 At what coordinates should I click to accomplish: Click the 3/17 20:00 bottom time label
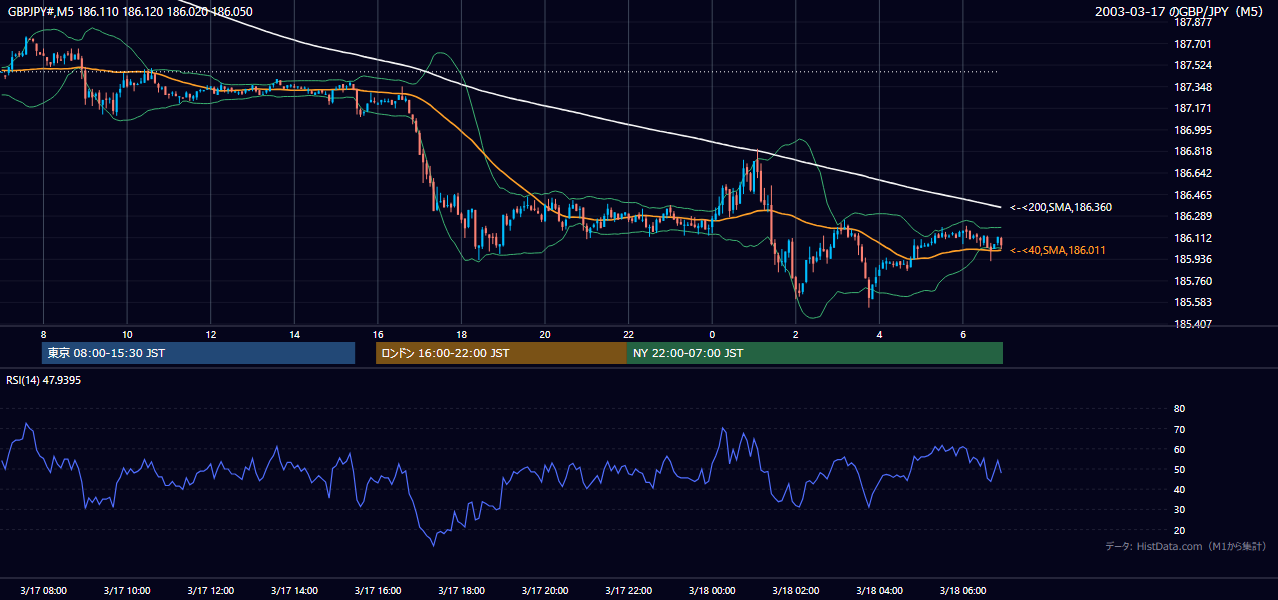[x=545, y=591]
